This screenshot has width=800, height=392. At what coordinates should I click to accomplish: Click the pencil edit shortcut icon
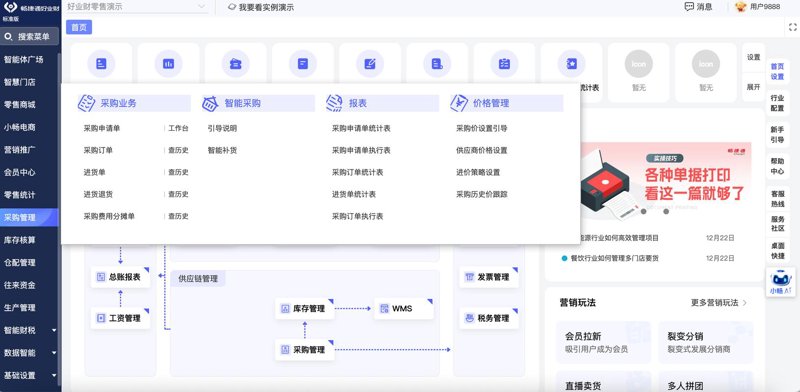[370, 64]
